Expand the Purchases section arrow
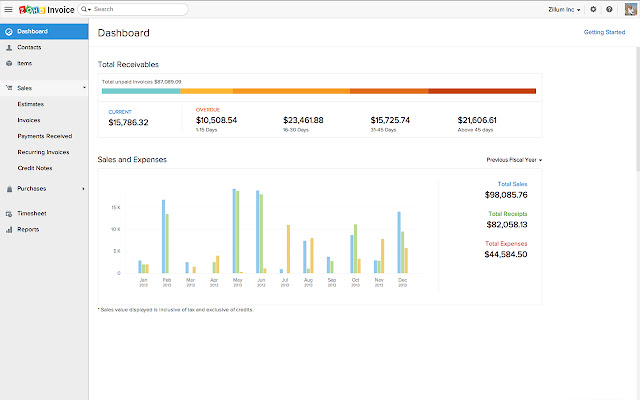This screenshot has width=640, height=400. click(x=83, y=189)
